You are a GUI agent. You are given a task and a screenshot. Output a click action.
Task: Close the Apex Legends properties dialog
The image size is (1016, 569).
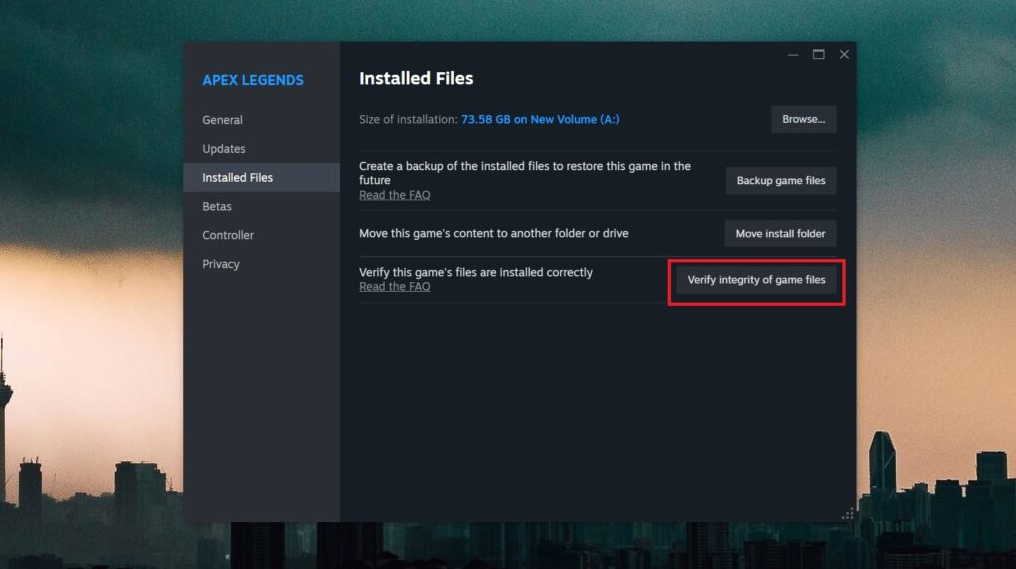click(844, 55)
